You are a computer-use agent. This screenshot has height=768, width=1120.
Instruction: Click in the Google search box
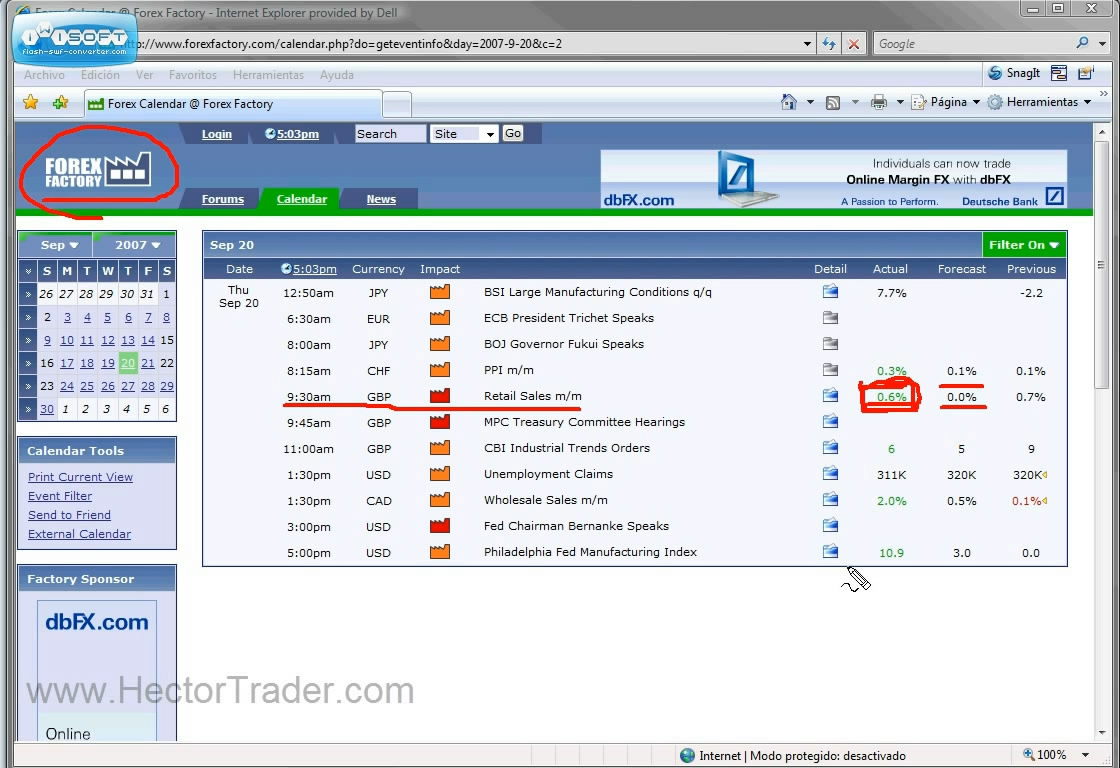click(974, 44)
